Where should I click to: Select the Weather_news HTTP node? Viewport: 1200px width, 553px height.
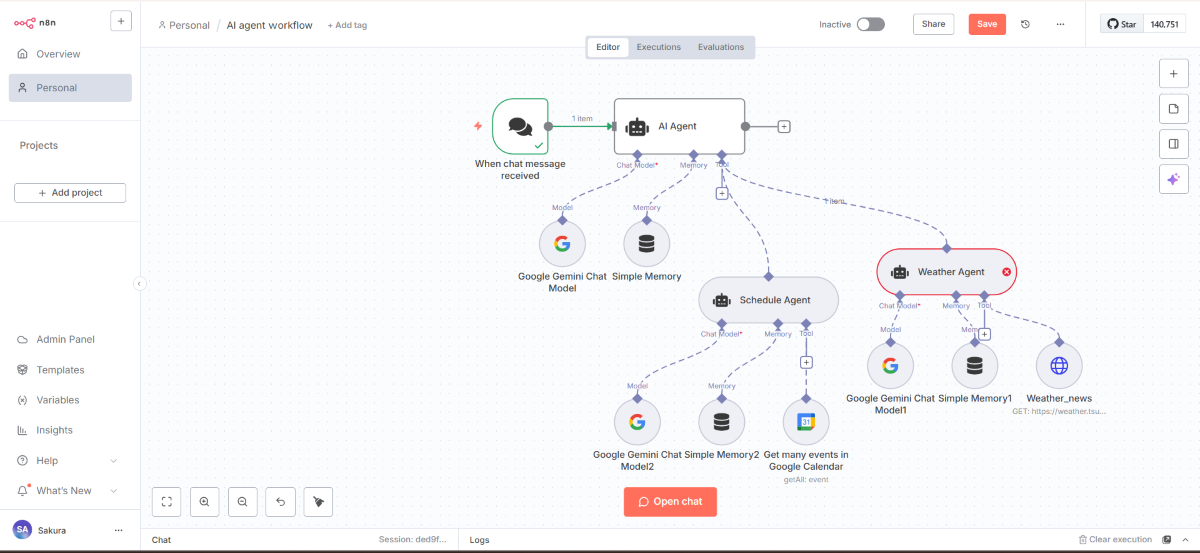point(1059,366)
